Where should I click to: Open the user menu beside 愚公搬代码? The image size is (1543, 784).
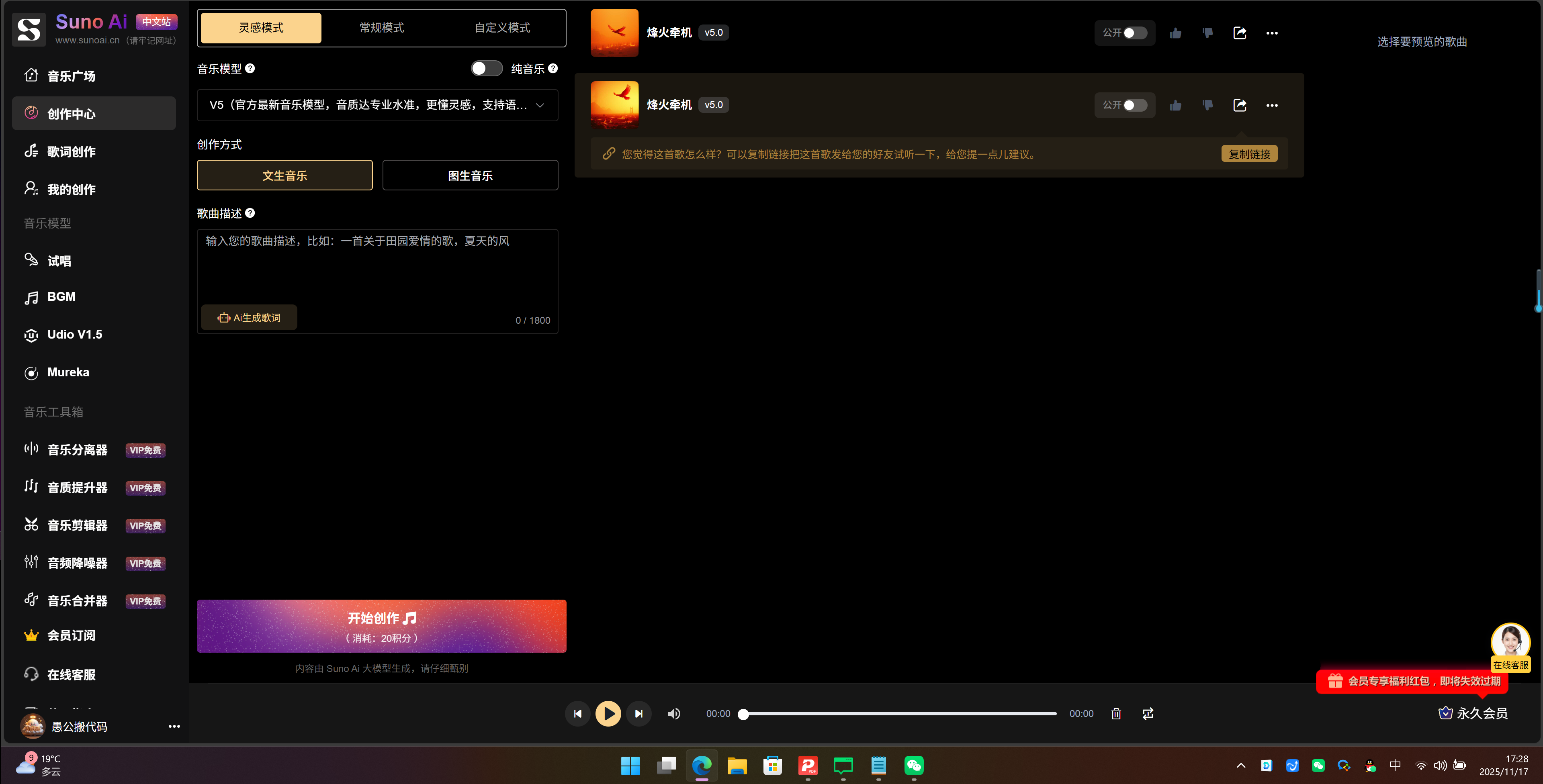(174, 727)
